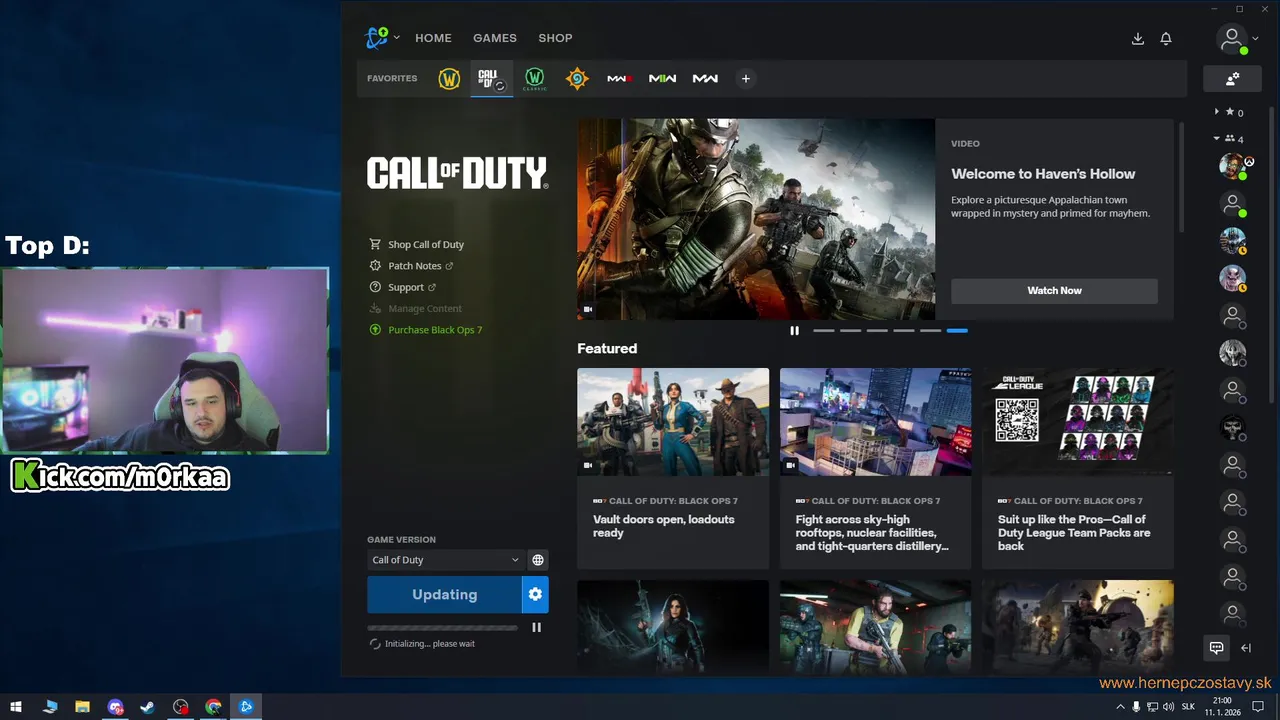Open OBS Studio from the taskbar
This screenshot has width=1280, height=720.
coord(180,707)
